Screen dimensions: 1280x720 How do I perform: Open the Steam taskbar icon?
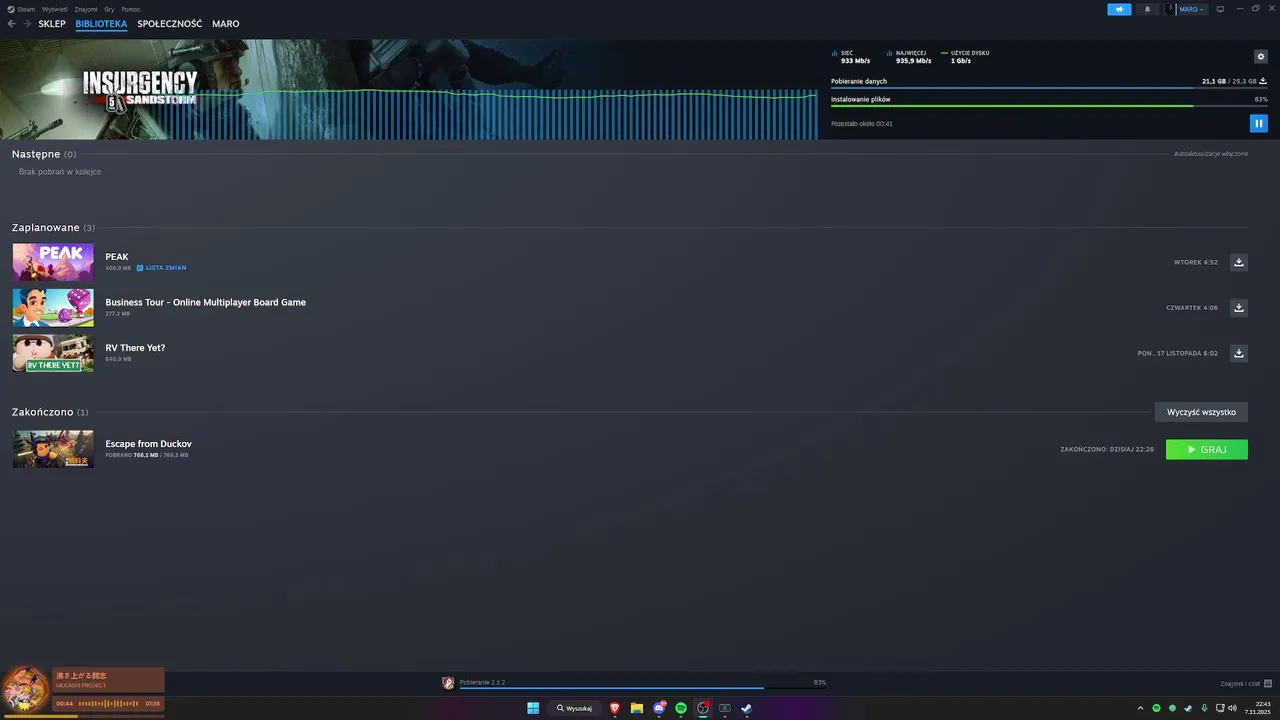(747, 708)
